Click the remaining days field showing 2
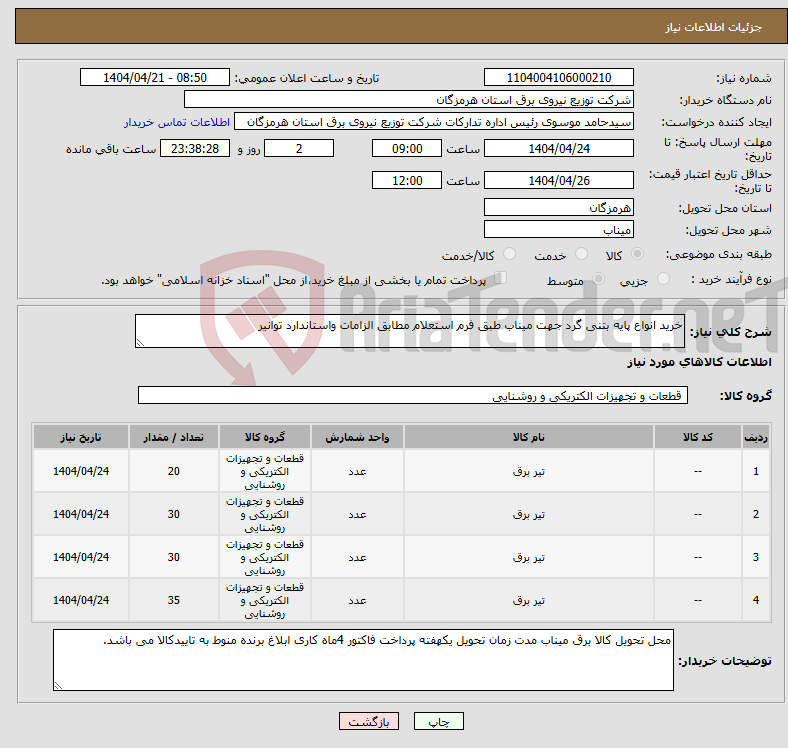Viewport: 788px width, 748px height. click(299, 148)
